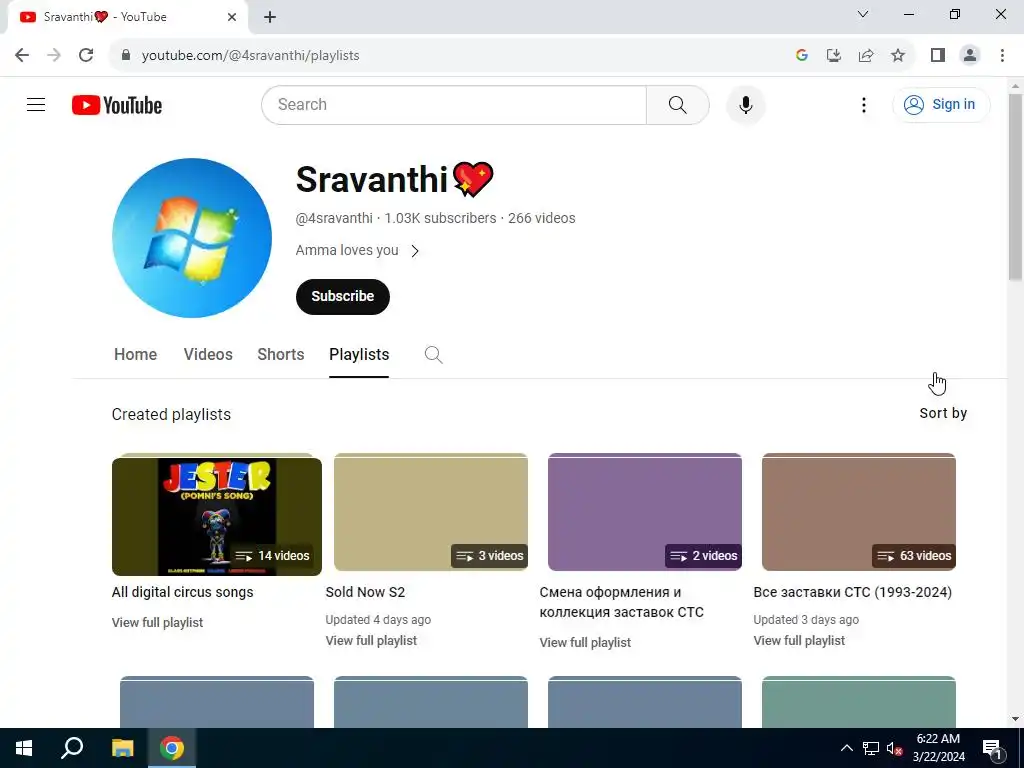Switch to the Shorts tab
1024x768 pixels.
(280, 354)
